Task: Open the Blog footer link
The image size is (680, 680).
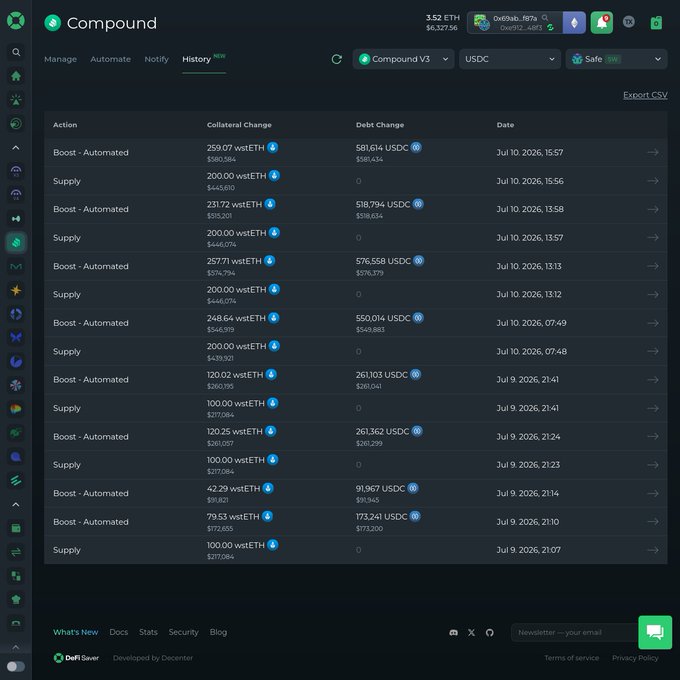Action: [x=218, y=632]
